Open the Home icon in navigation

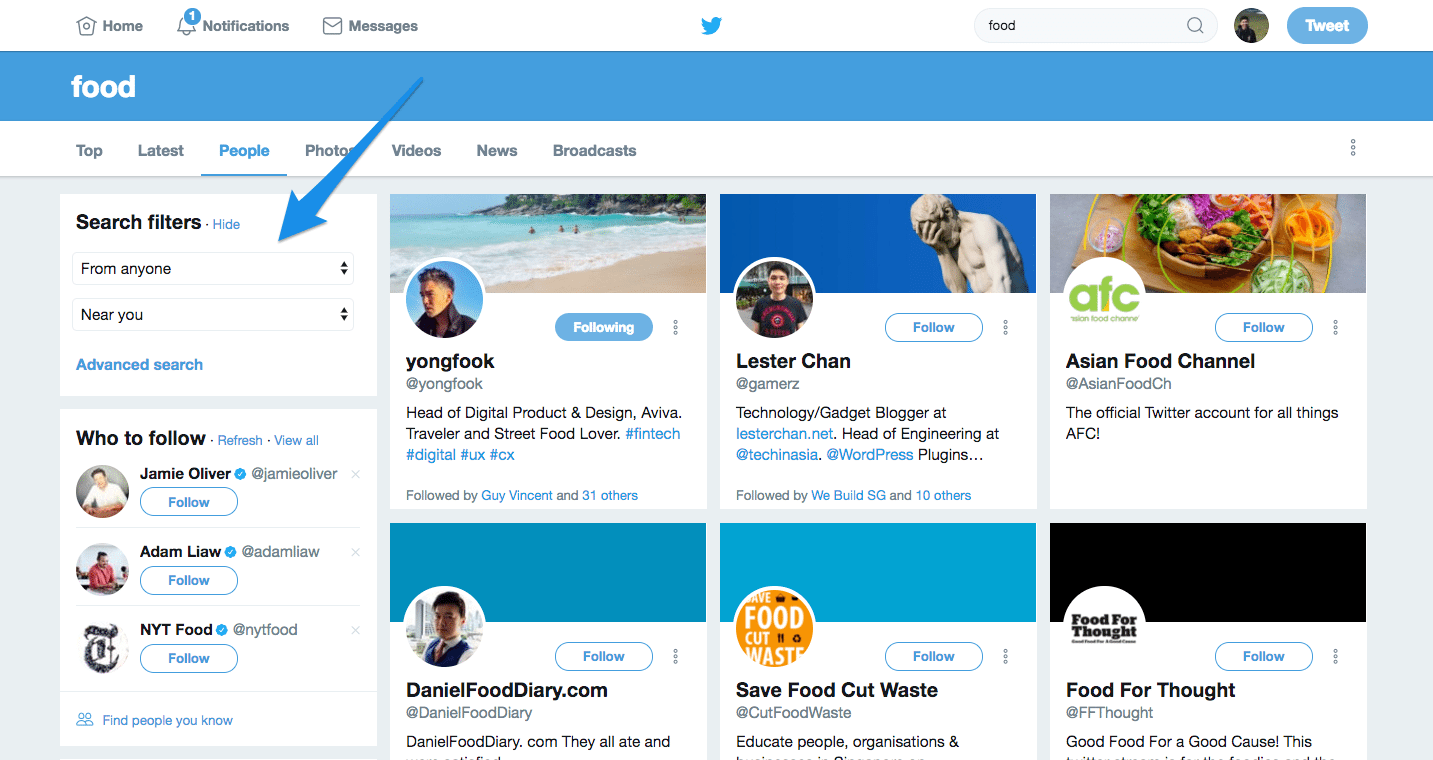86,26
